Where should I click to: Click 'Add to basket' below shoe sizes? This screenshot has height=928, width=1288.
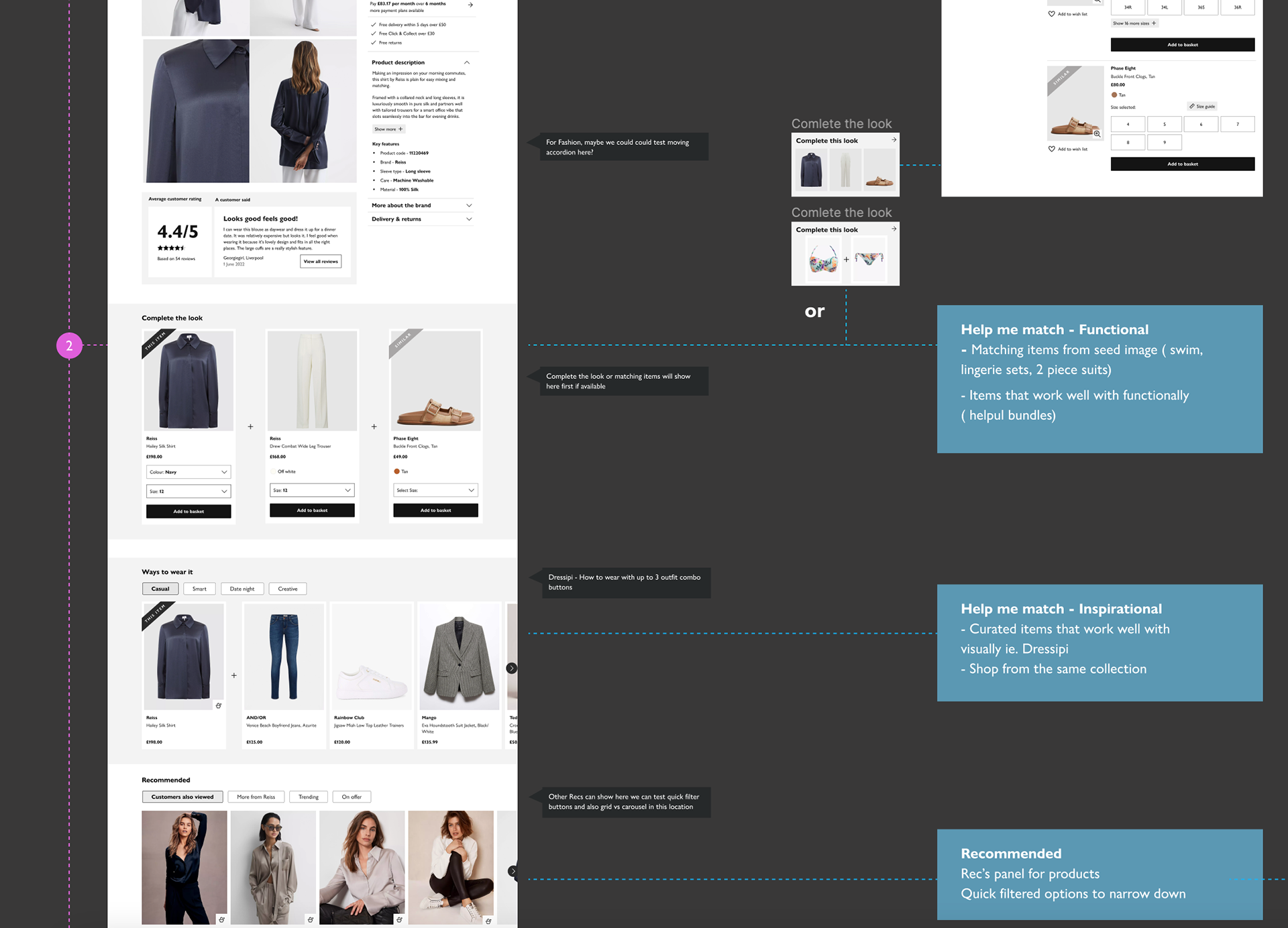1183,164
